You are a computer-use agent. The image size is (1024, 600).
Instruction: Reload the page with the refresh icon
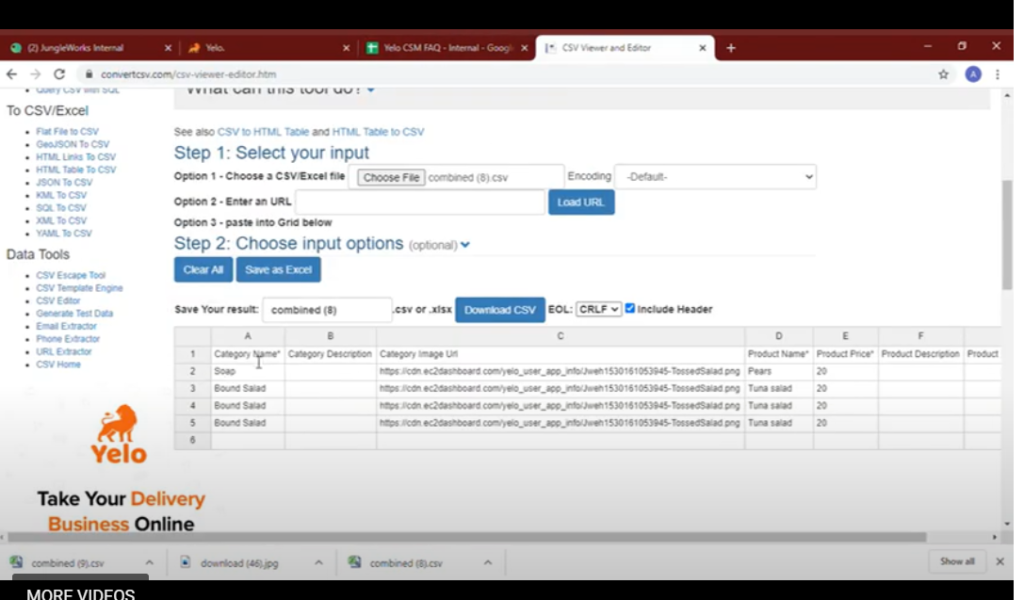coord(59,74)
